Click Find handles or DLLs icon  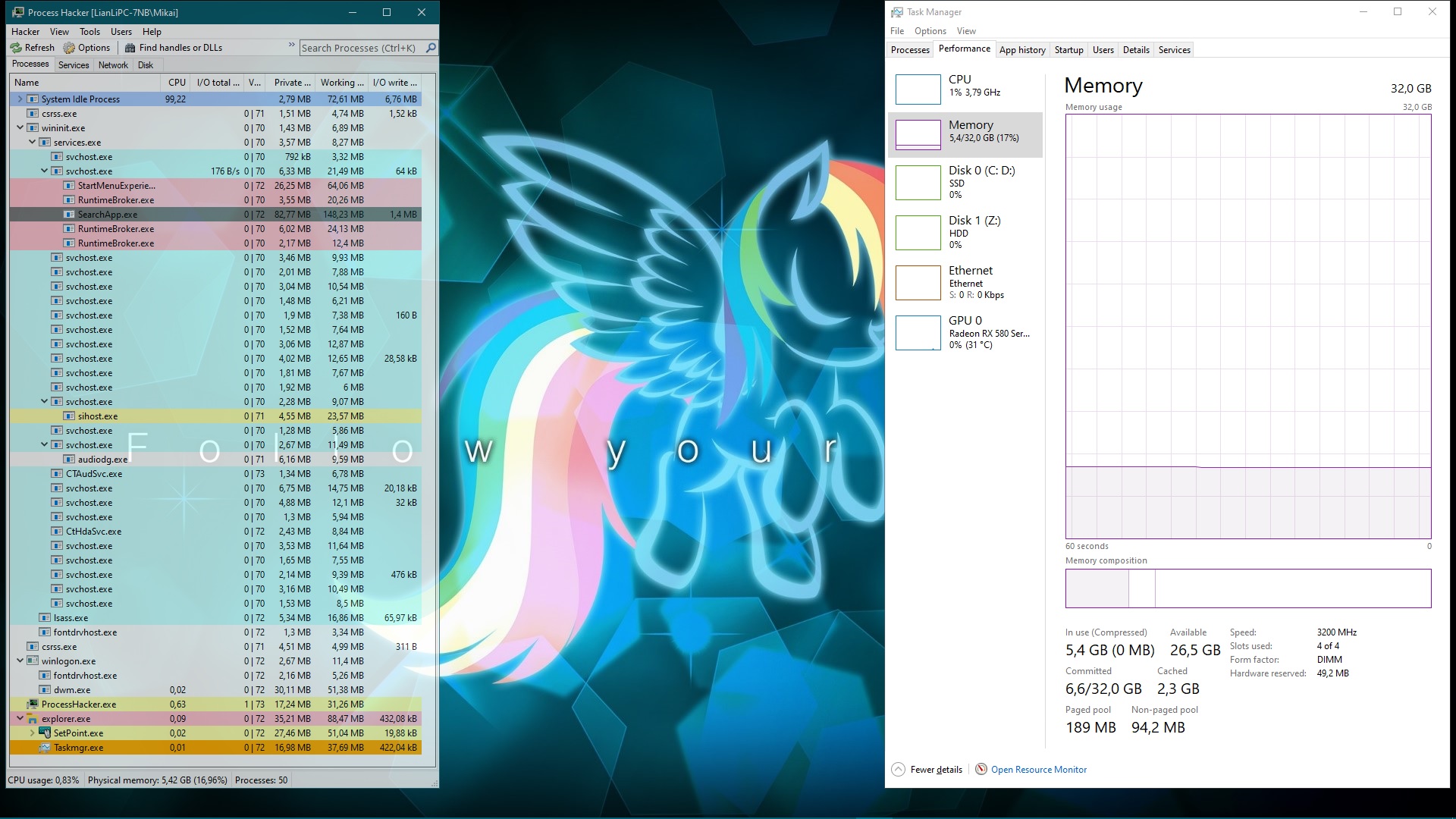click(130, 48)
